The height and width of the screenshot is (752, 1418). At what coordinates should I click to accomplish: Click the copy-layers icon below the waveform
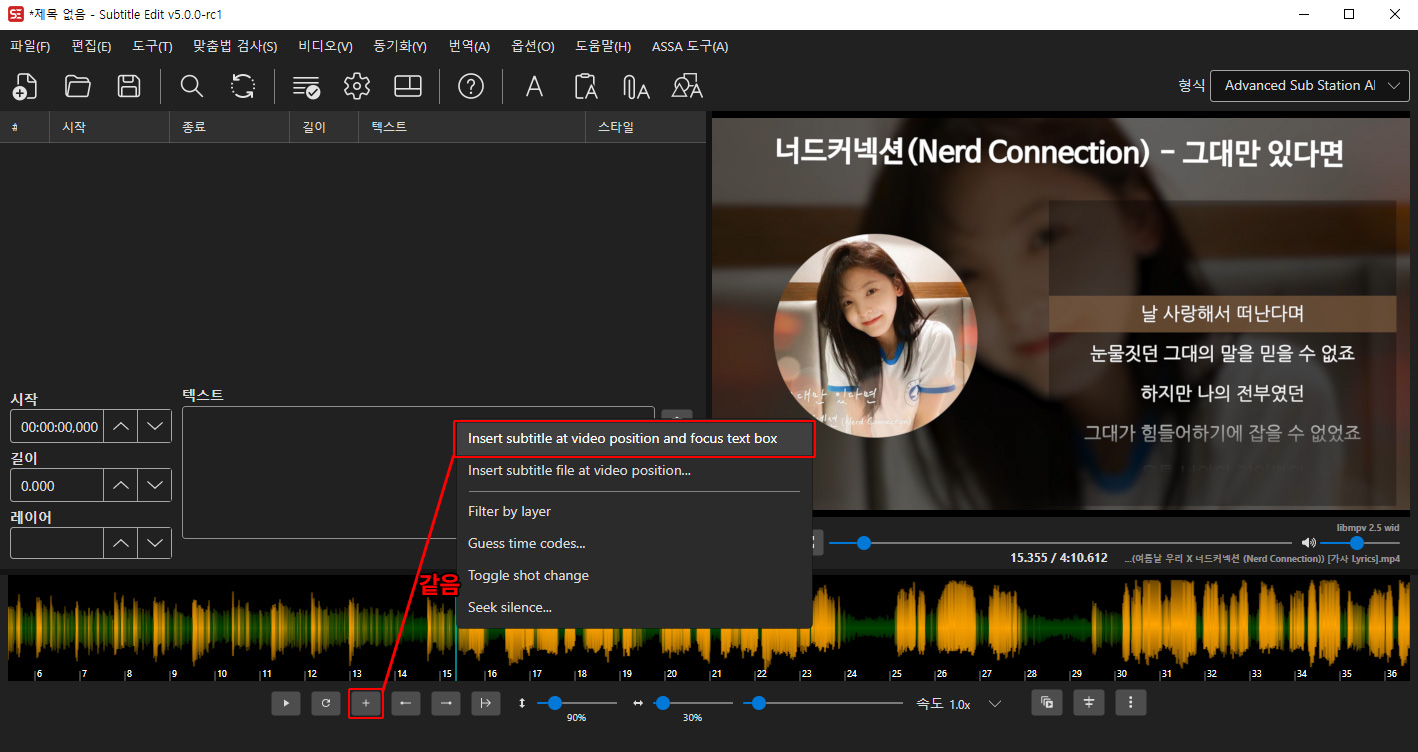tap(1047, 703)
